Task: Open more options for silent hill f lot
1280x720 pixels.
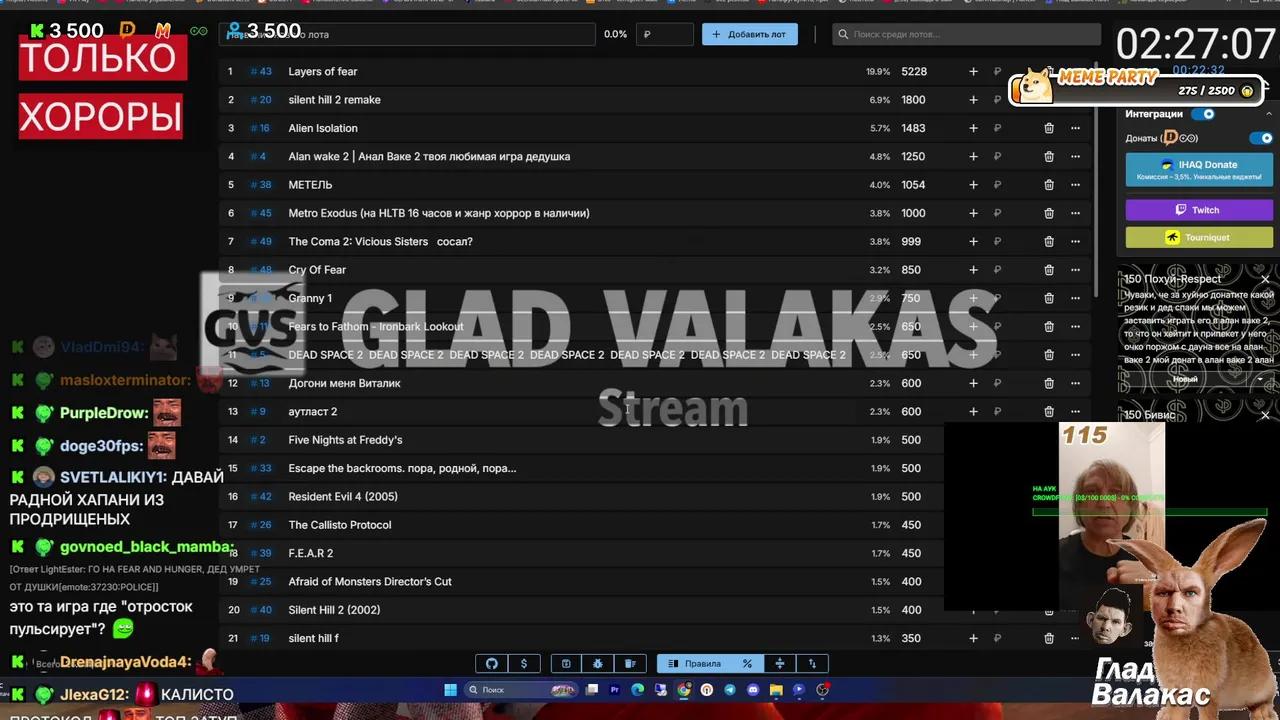Action: point(1075,638)
